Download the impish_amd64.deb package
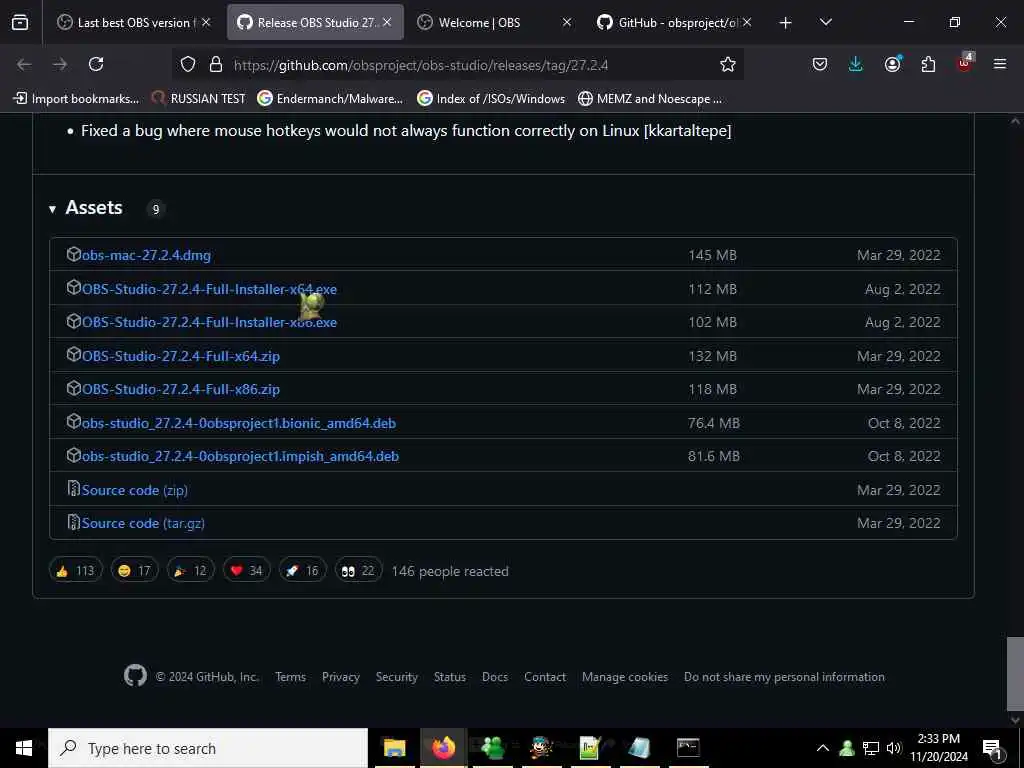The height and width of the screenshot is (768, 1024). (x=240, y=456)
